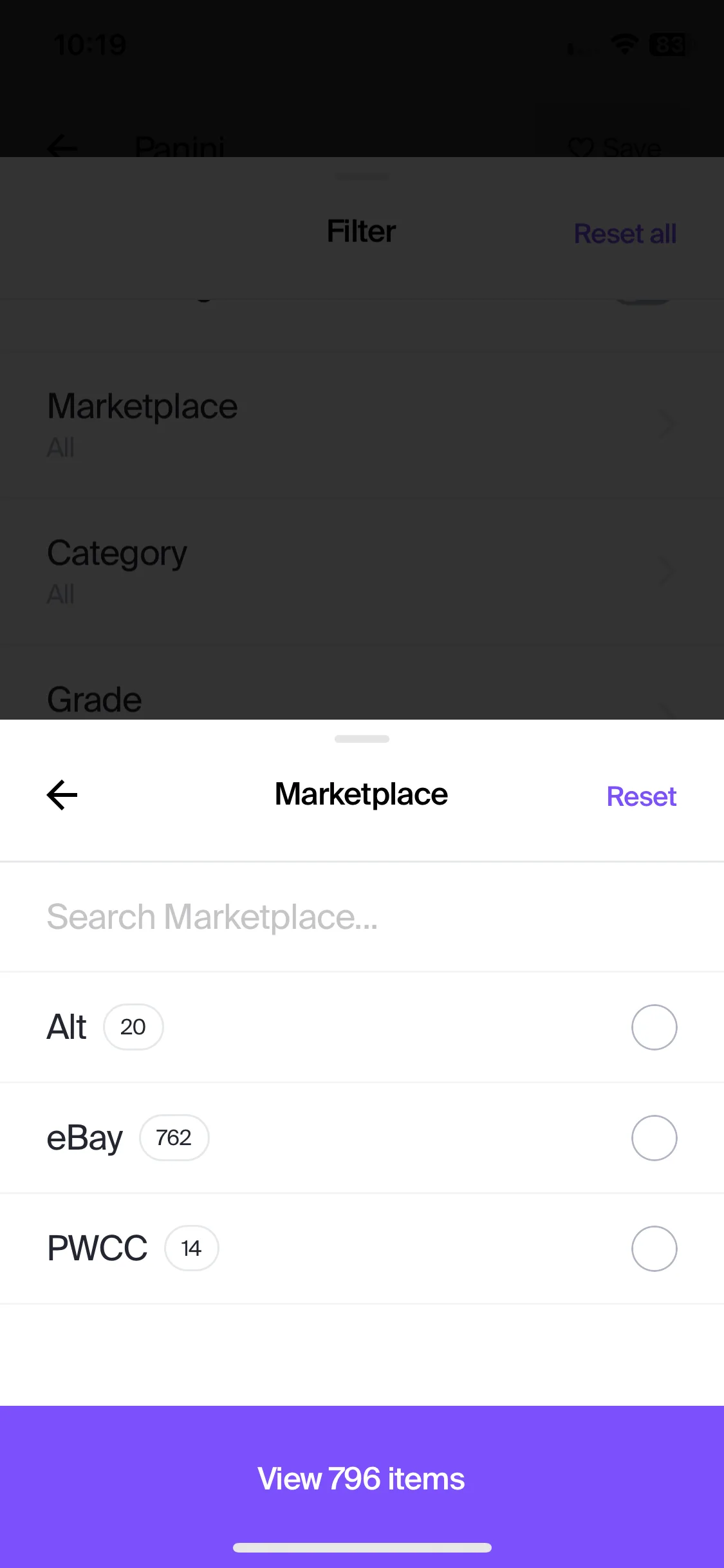The width and height of the screenshot is (724, 1568).
Task: Select the PWCC marketplace radio button
Action: [x=654, y=1249]
